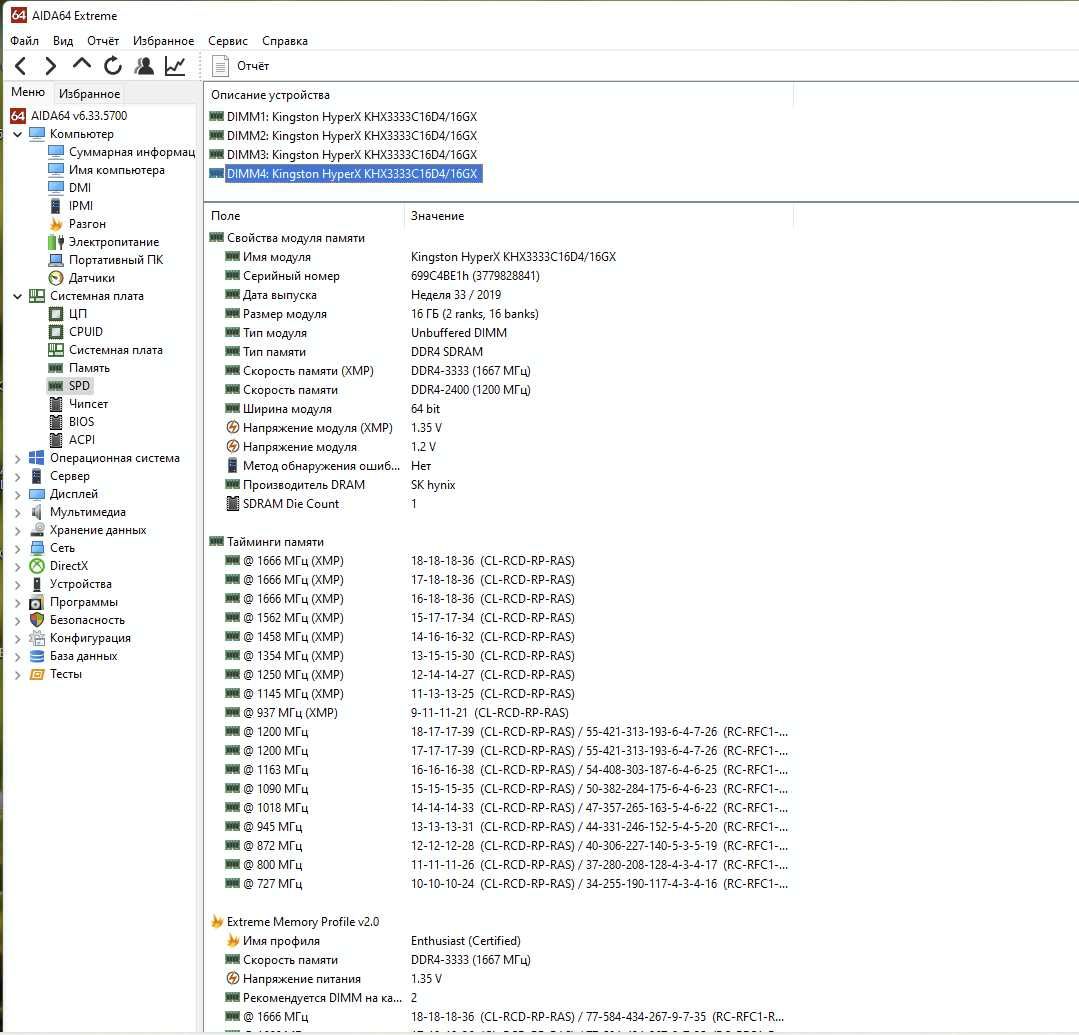Image resolution: width=1079 pixels, height=1035 pixels.
Task: Open the user icon in the toolbar
Action: coord(144,66)
